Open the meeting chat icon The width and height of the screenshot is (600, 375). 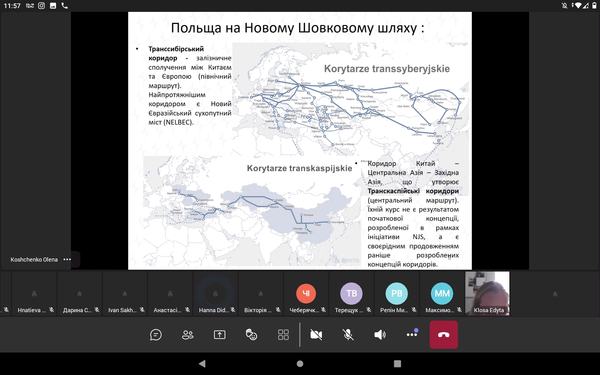pyautogui.click(x=156, y=335)
